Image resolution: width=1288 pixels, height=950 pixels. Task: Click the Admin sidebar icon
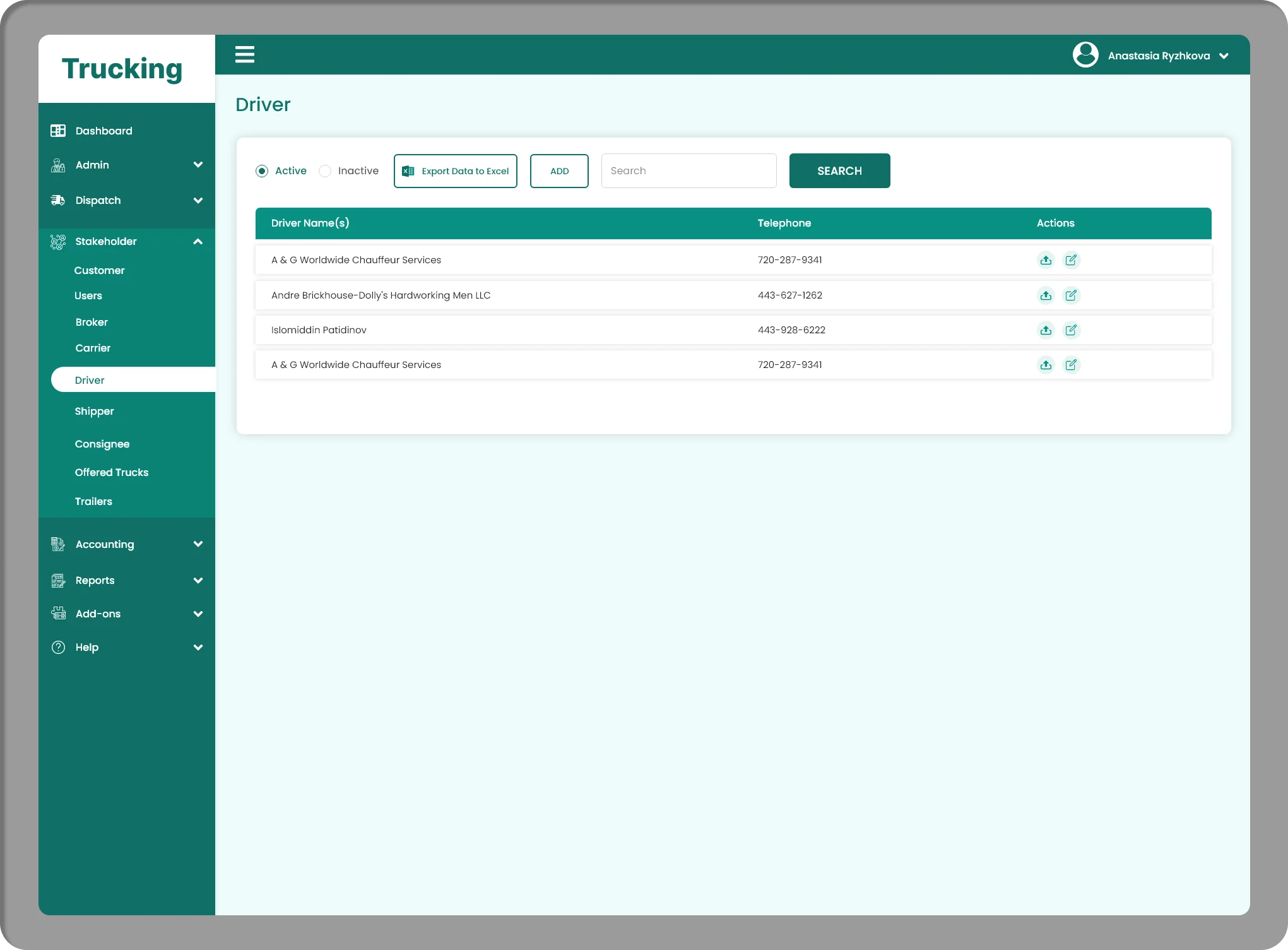(58, 165)
